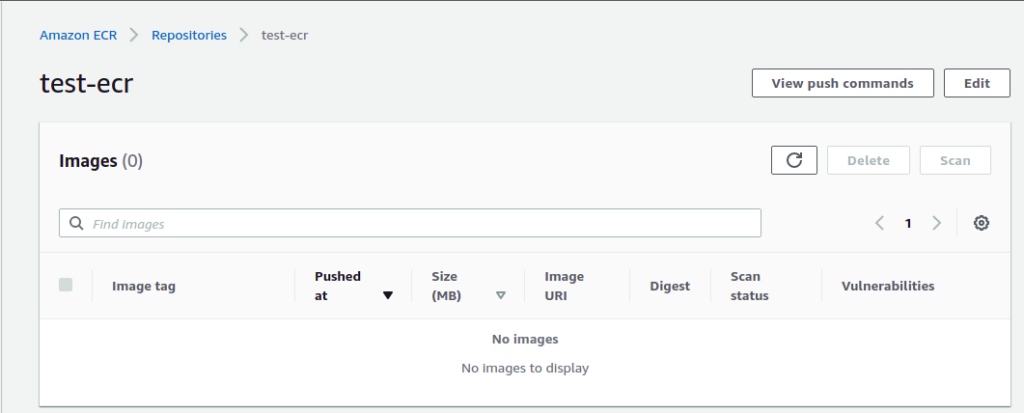
Task: Edit the test-ecr repository
Action: click(x=977, y=83)
